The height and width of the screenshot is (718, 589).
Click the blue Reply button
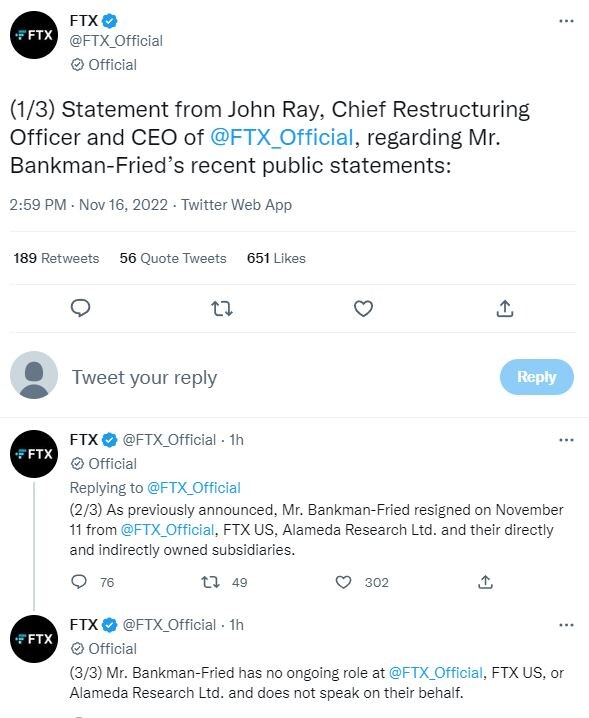tap(536, 377)
